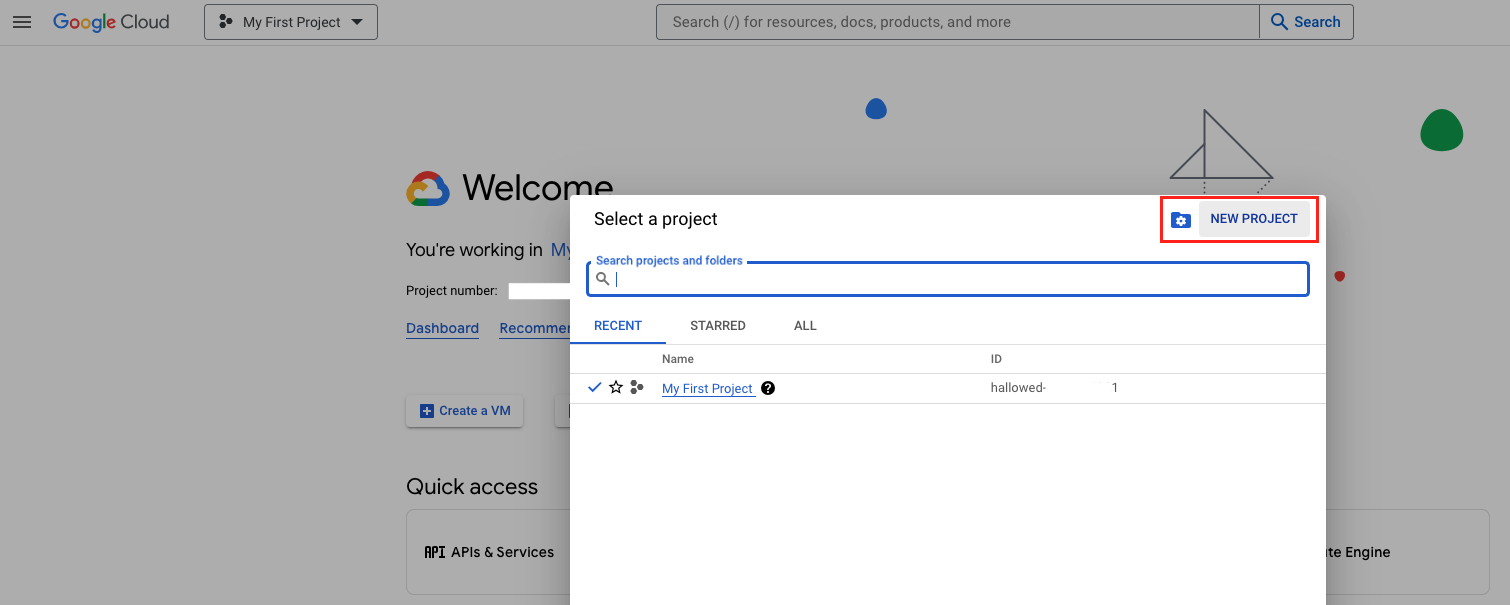
Task: Click the help icon next to My First Project
Action: [x=768, y=388]
